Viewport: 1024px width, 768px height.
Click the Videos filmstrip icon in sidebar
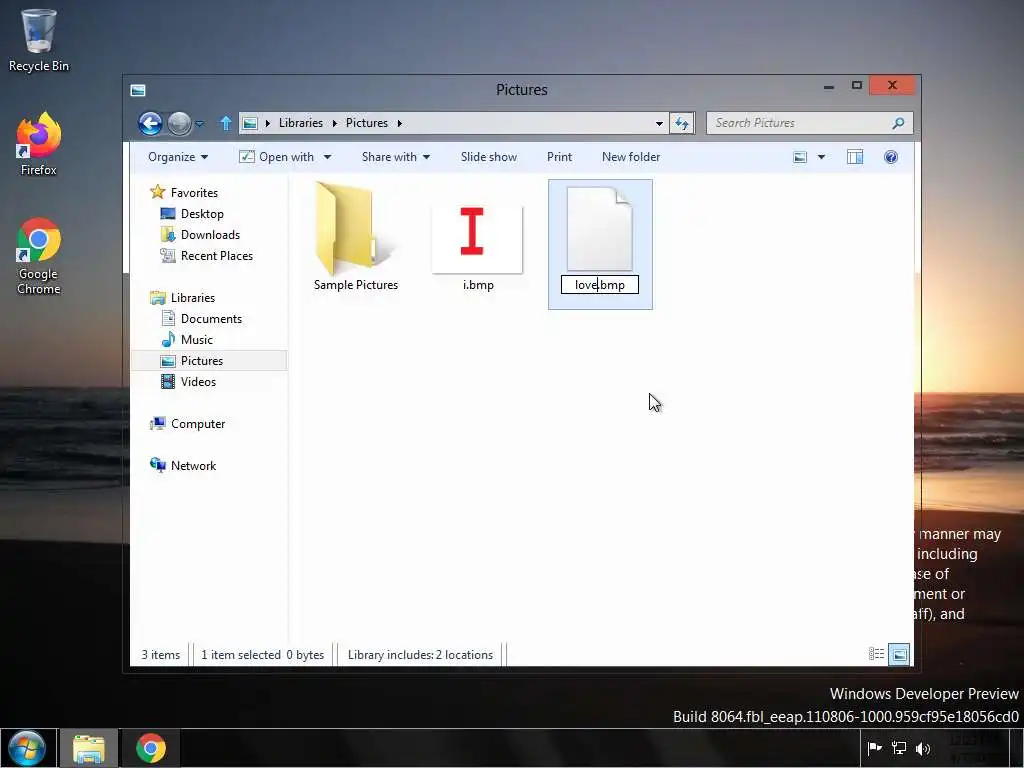168,381
